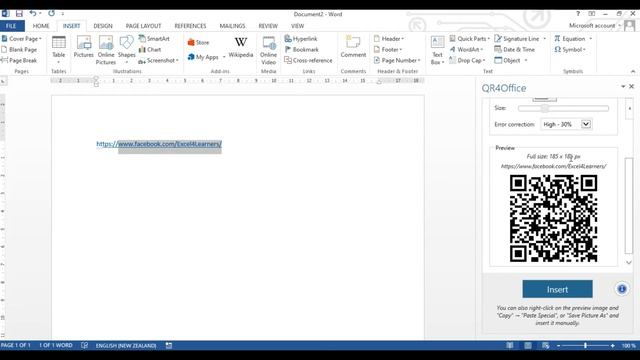Screen dimensions: 640x360
Task: Add a Bookmark
Action: [x=301, y=49]
